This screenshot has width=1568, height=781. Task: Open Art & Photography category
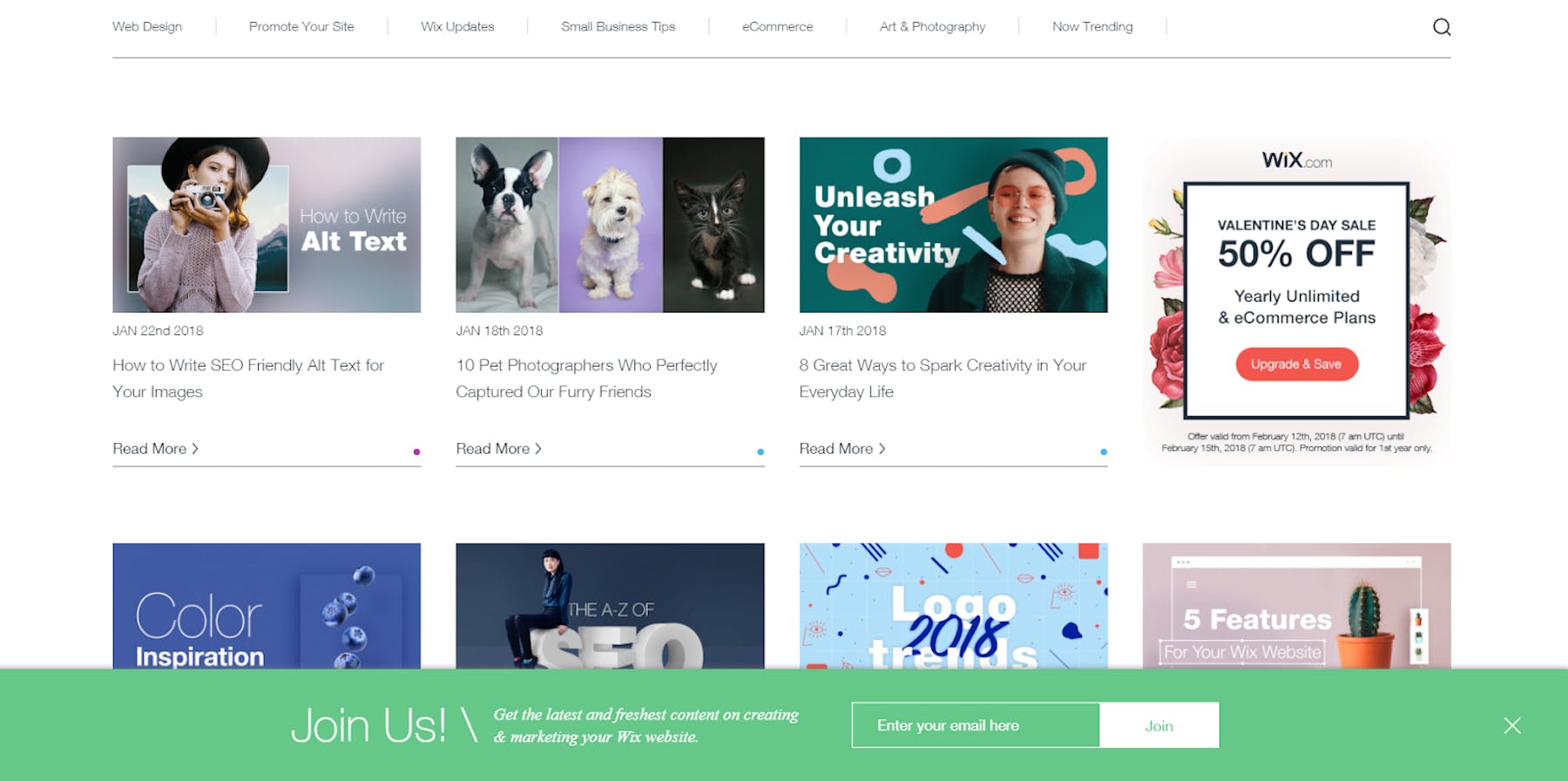[933, 27]
